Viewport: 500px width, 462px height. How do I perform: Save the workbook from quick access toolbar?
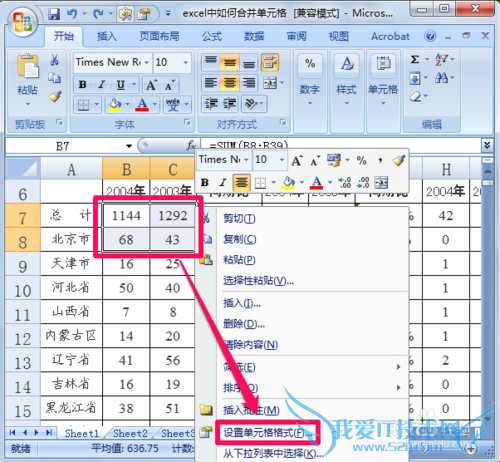[54, 14]
